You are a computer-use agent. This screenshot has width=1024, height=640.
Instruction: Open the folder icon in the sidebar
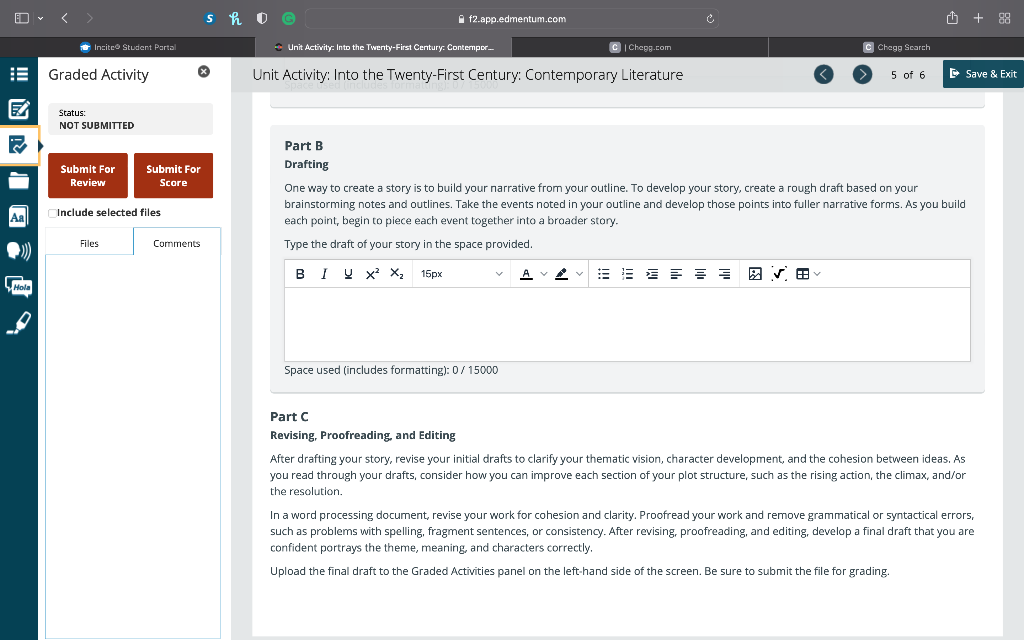click(18, 180)
